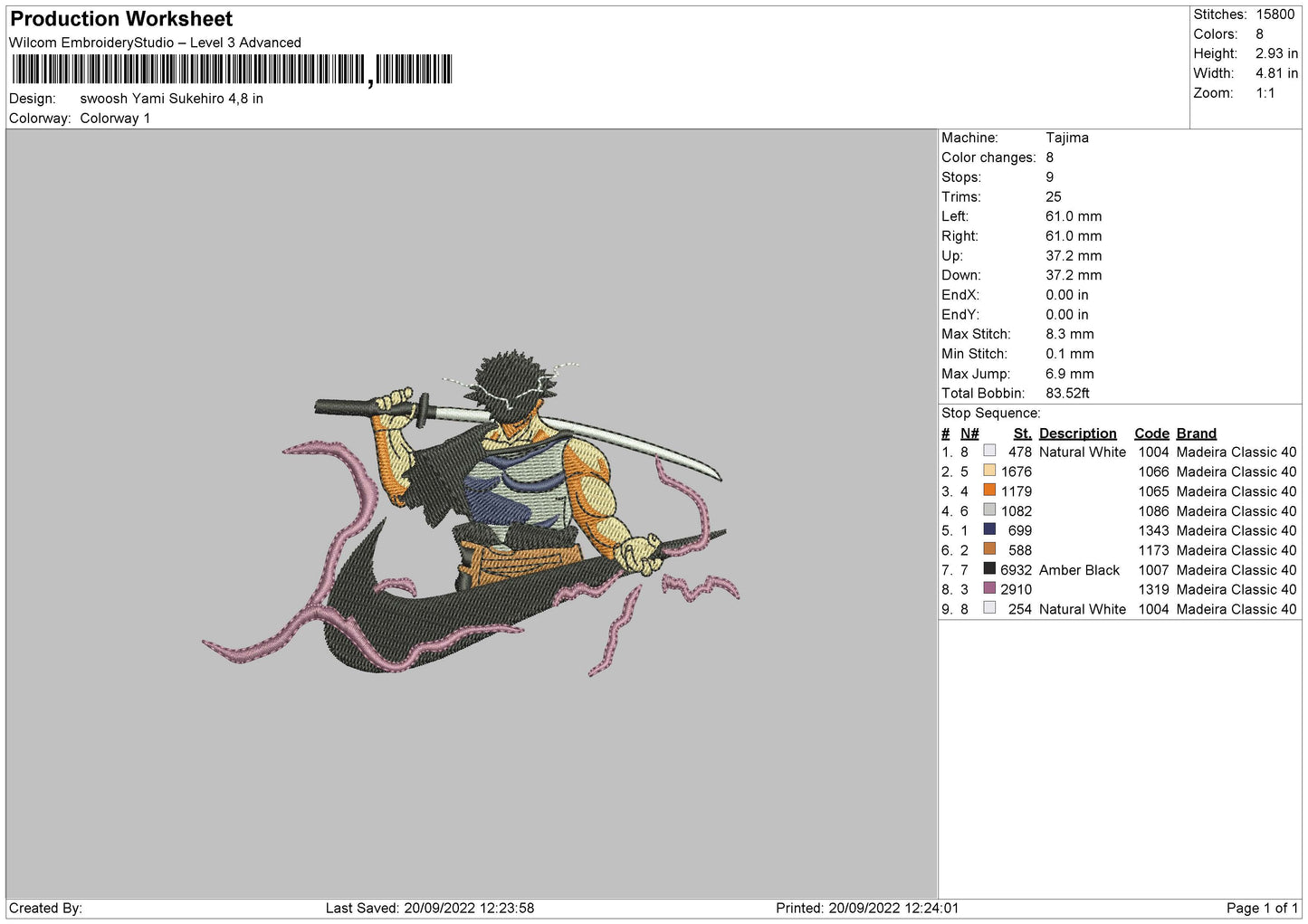Viewport: 1308px width, 924px height.
Task: Click the navy blue swatch for code 1343
Action: coord(989,529)
